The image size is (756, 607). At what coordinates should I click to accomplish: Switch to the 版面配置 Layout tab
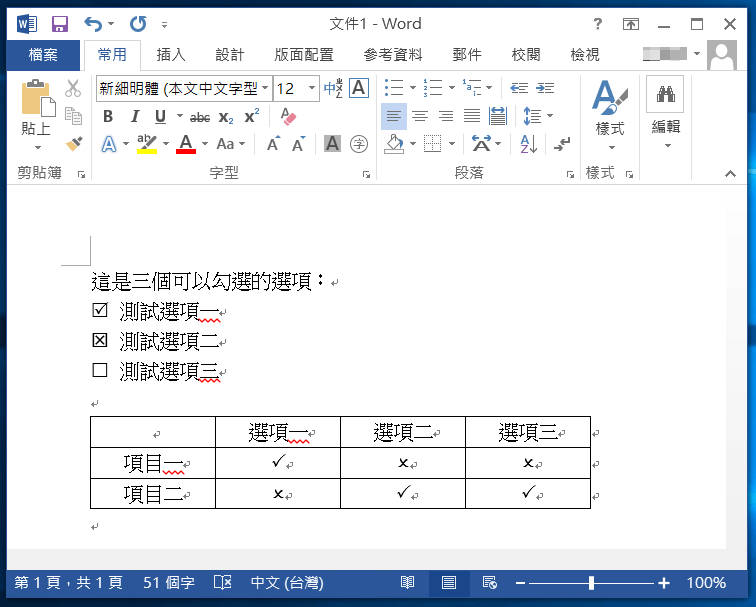(304, 55)
